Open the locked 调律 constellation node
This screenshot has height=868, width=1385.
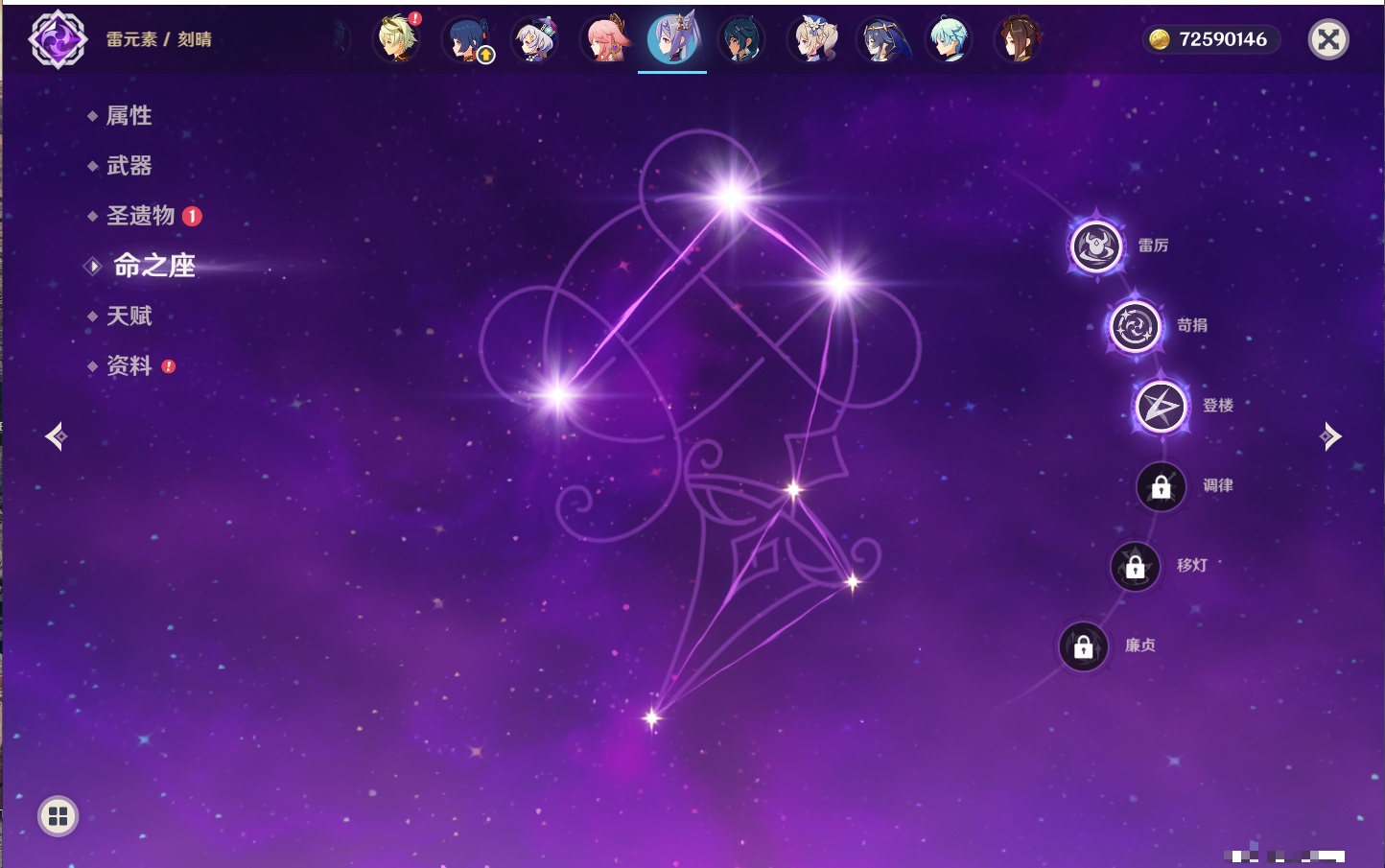[x=1161, y=486]
